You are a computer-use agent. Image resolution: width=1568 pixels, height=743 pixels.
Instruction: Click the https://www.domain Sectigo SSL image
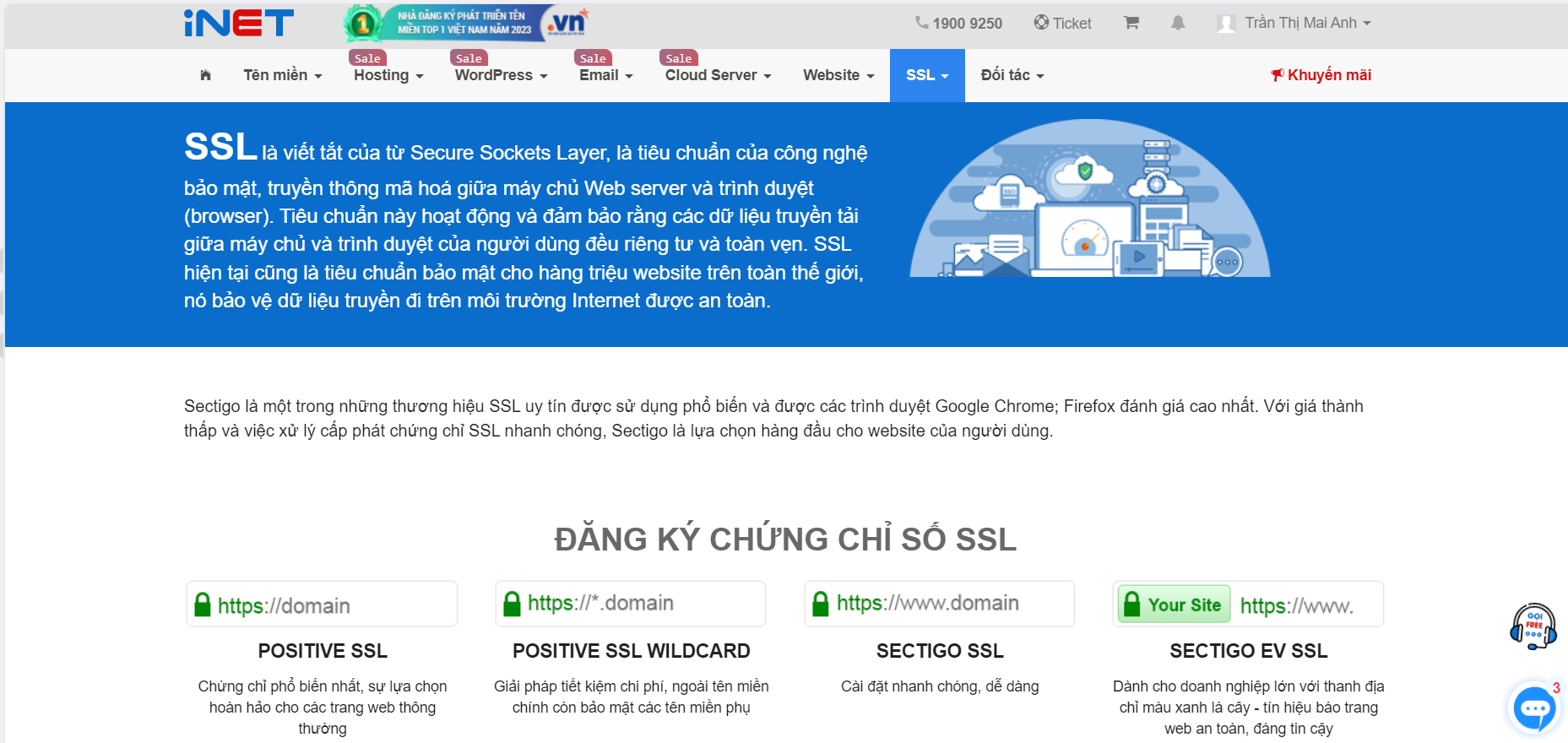[940, 604]
